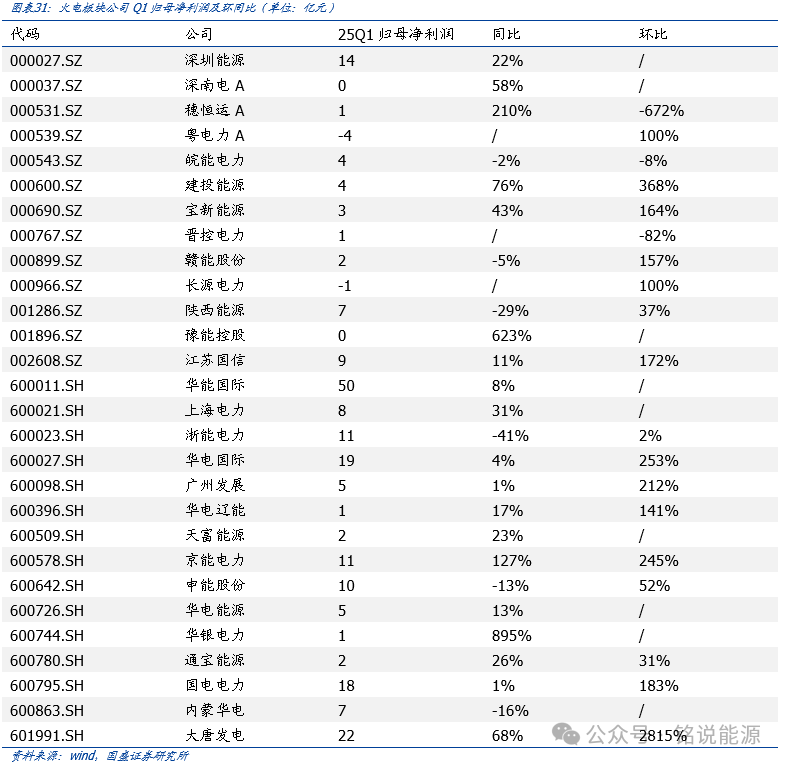Select stock code 000966.SZ
Viewport: 785px width, 765px height.
[46, 286]
